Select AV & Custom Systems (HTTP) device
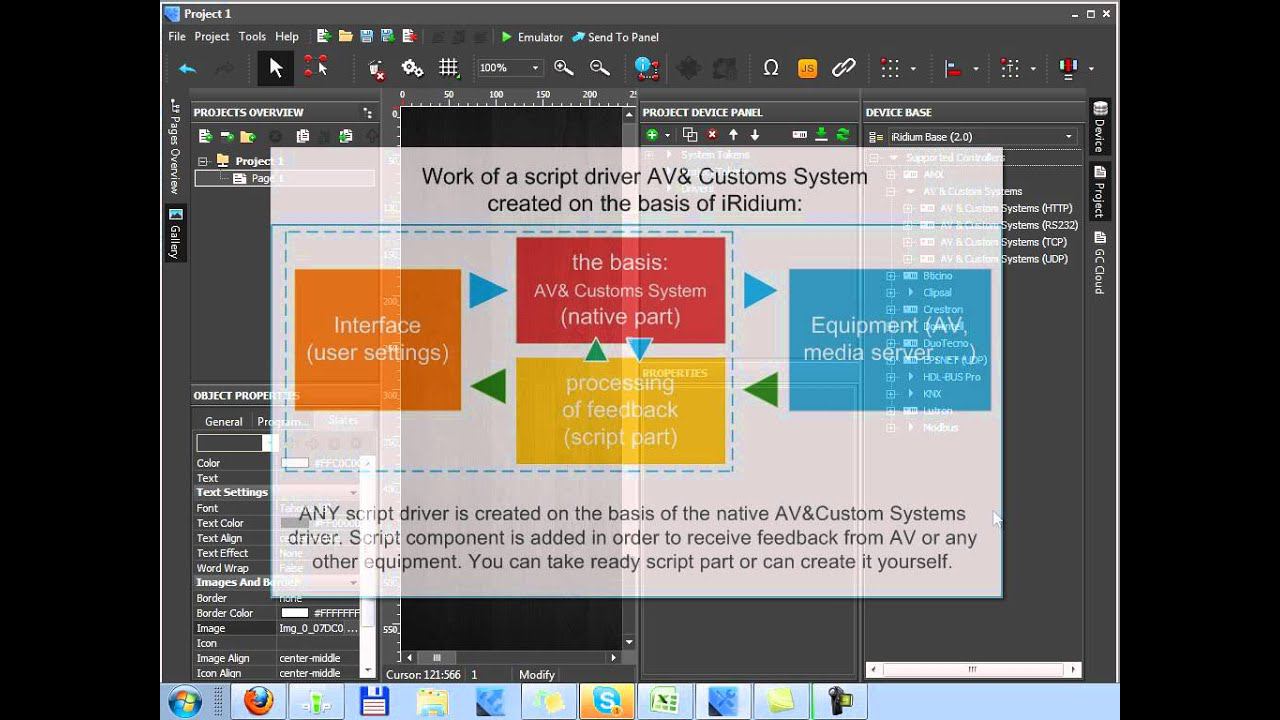This screenshot has width=1280, height=720. pos(1005,208)
